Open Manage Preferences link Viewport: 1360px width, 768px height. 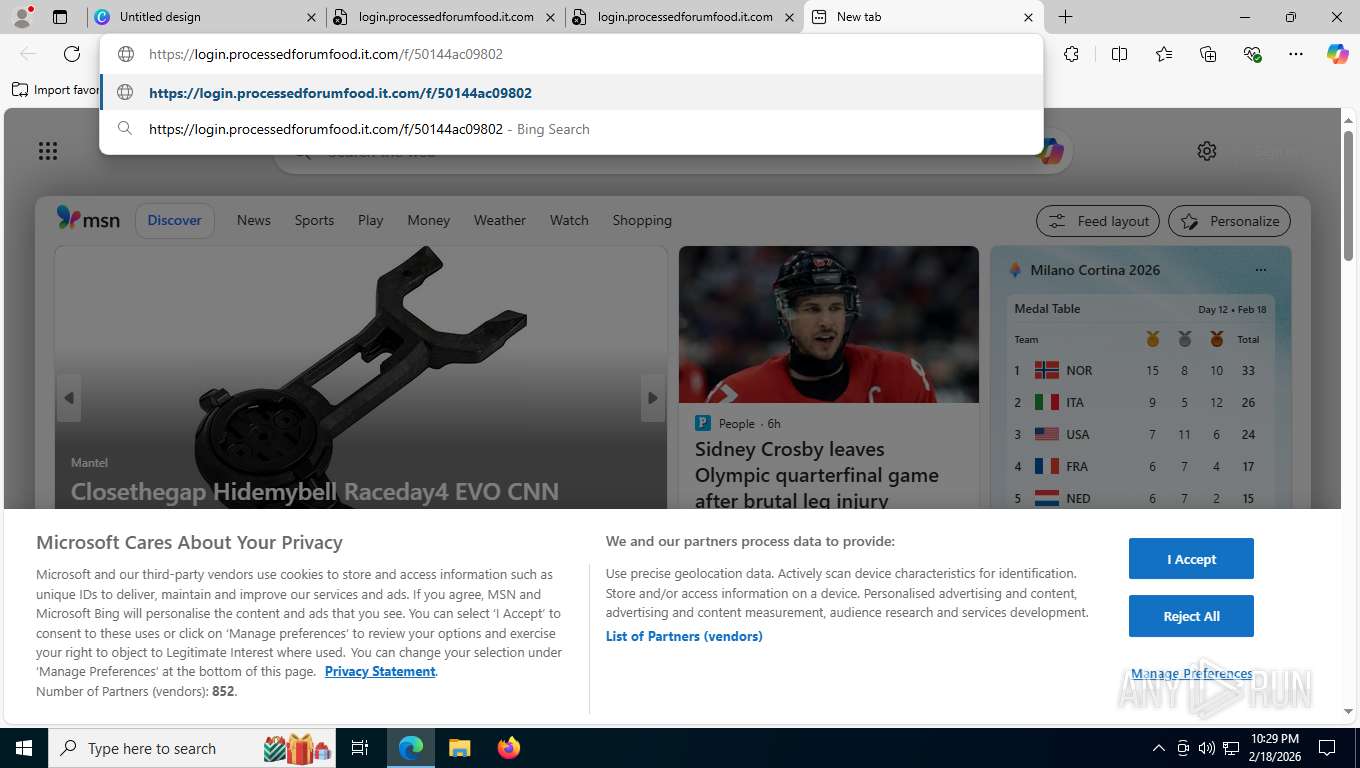click(x=1191, y=674)
